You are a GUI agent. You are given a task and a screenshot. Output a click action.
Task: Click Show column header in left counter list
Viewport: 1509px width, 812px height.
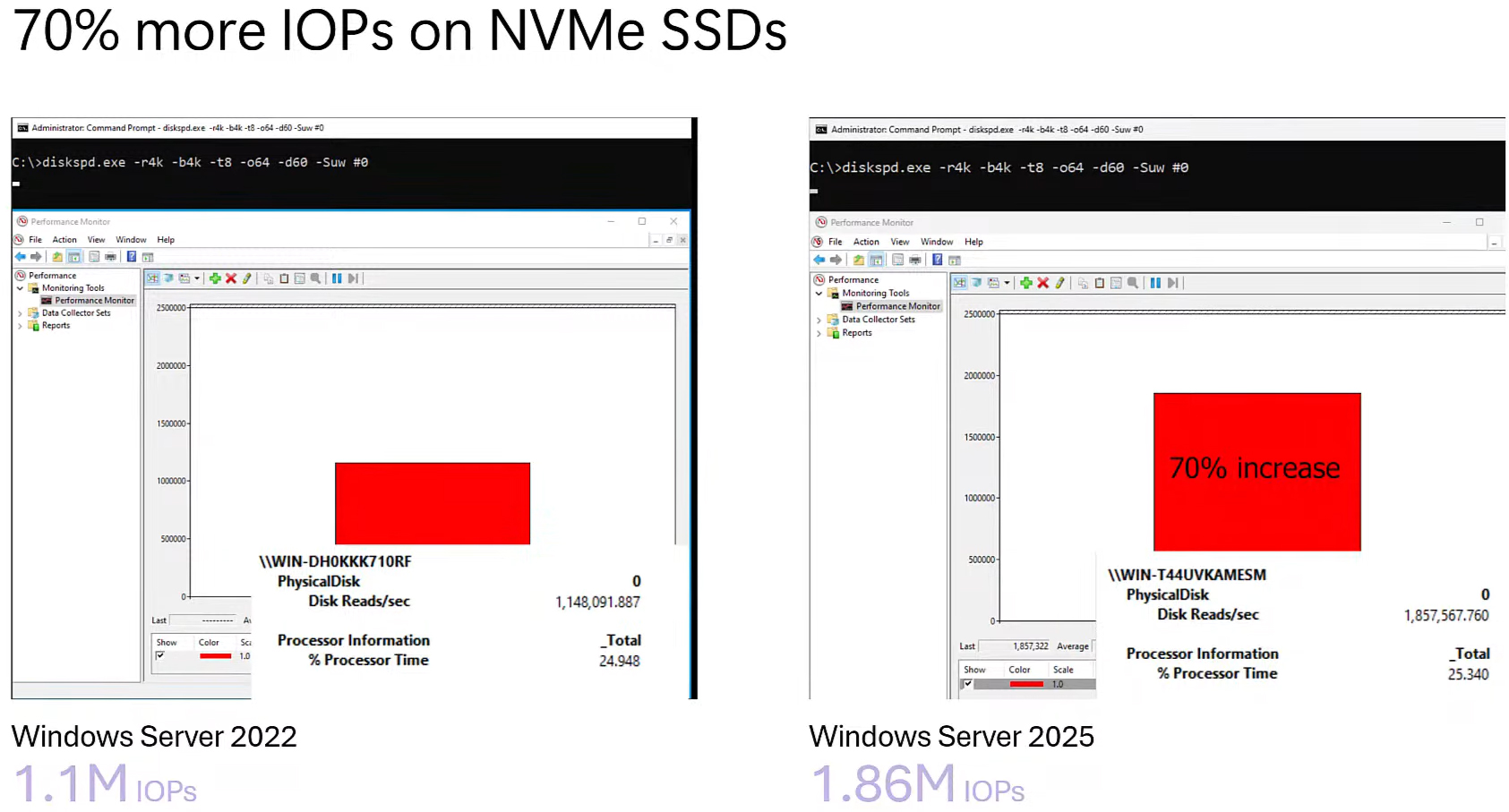[167, 643]
